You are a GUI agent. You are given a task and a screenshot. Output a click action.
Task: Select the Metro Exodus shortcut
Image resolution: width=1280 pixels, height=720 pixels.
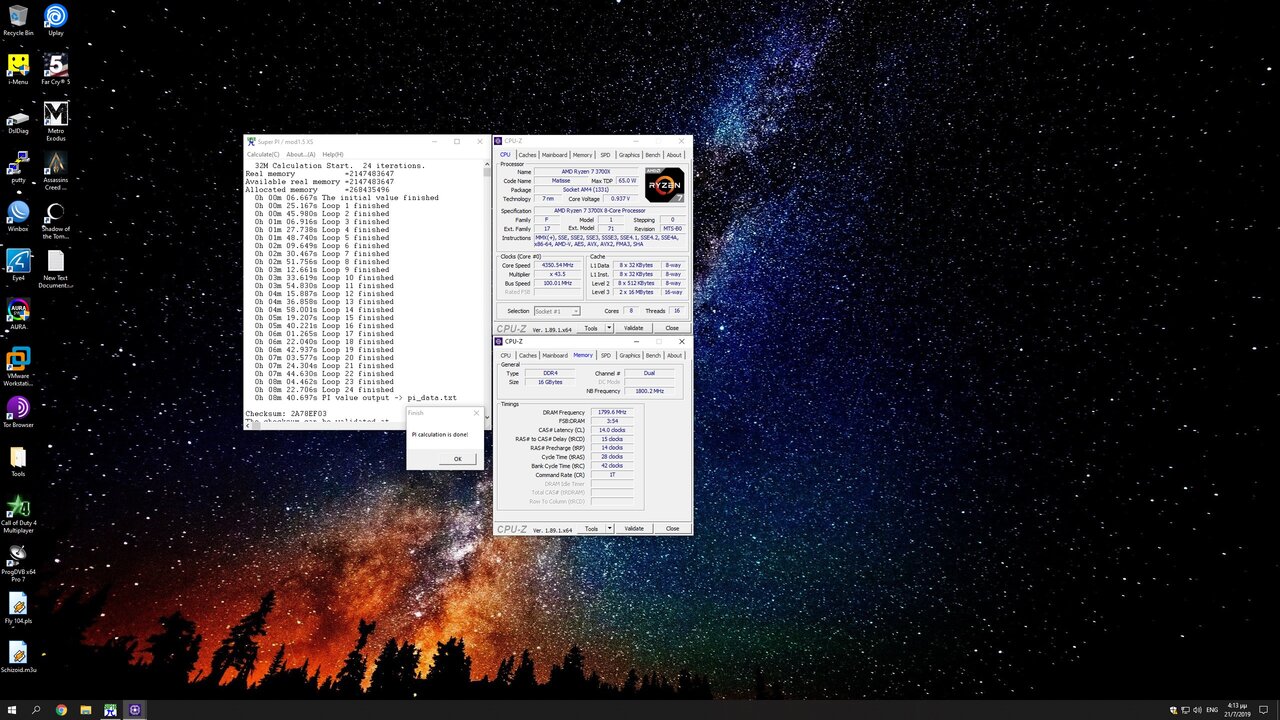point(56,121)
